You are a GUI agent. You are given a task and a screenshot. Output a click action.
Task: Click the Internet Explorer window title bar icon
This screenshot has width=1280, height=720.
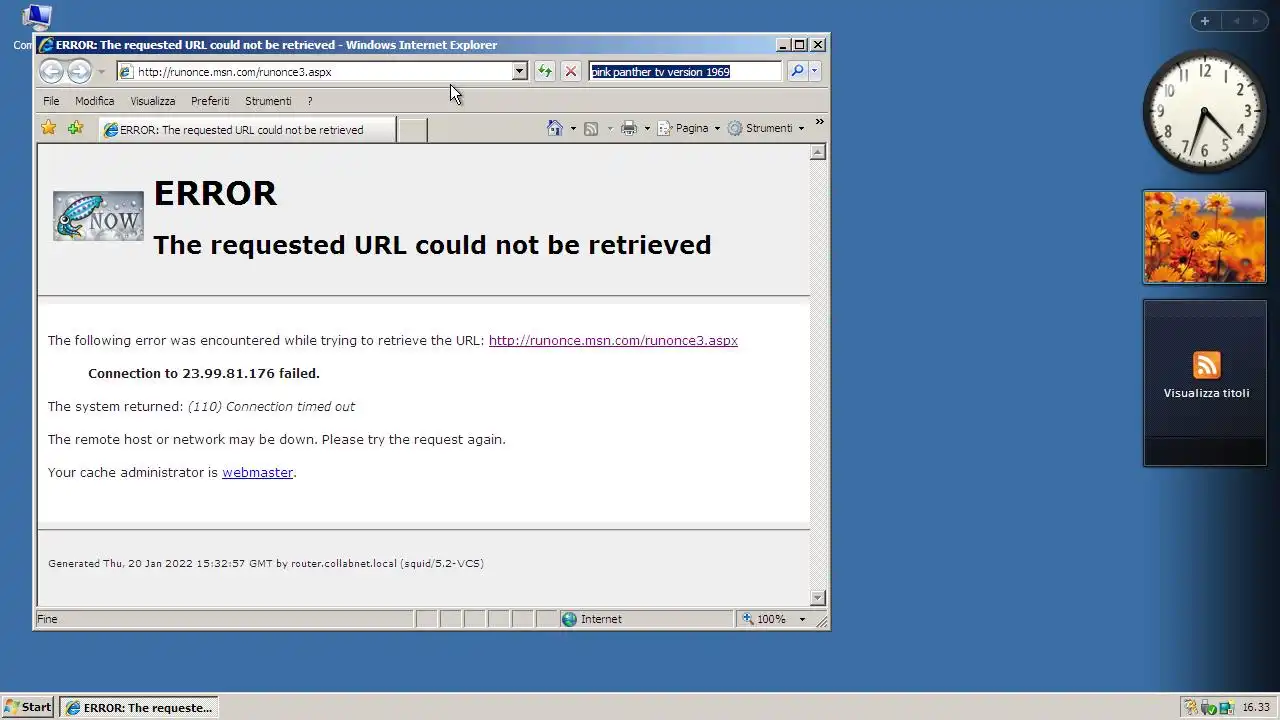[x=46, y=45]
